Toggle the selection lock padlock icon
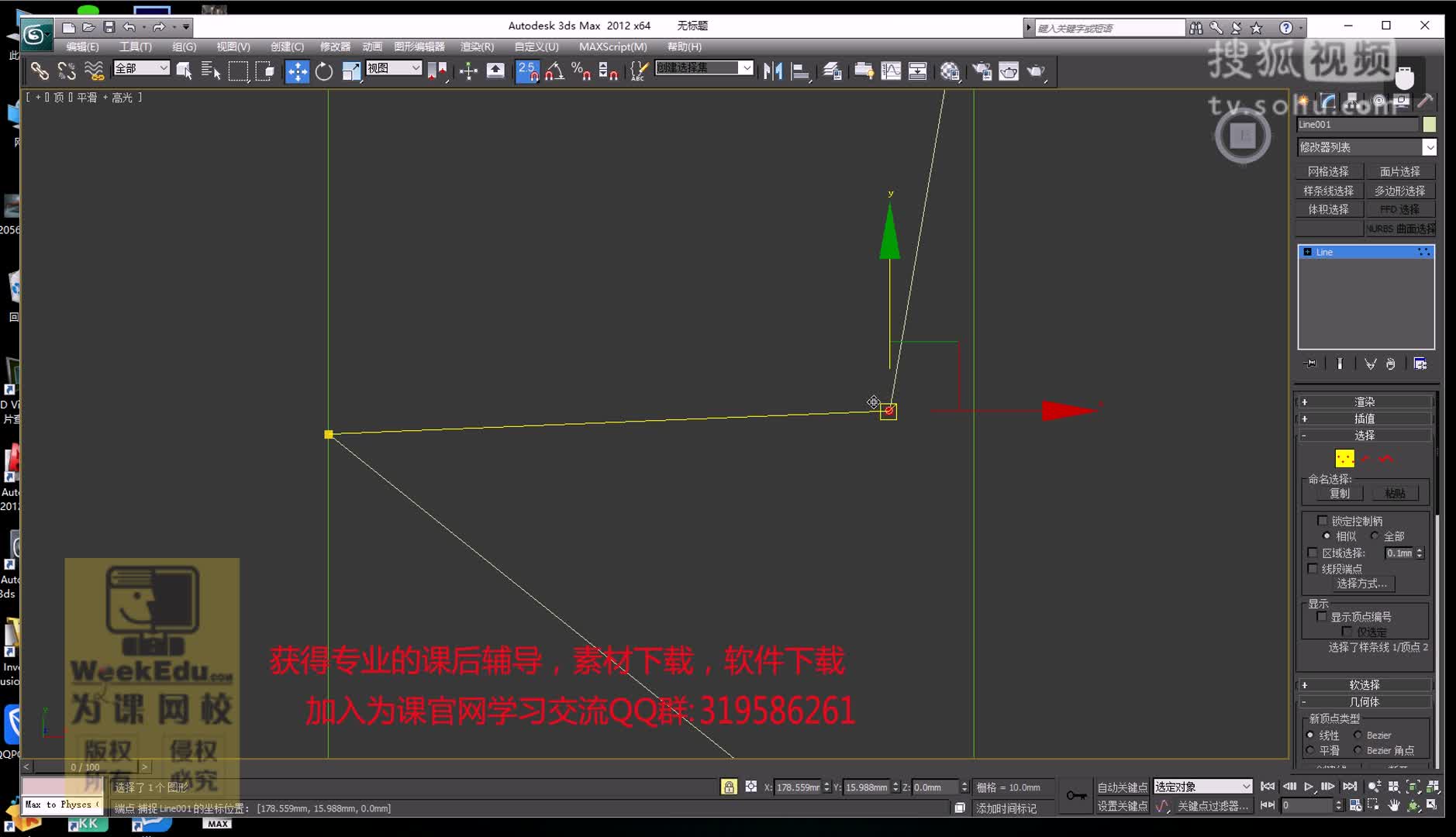The image size is (1456, 837). click(729, 787)
